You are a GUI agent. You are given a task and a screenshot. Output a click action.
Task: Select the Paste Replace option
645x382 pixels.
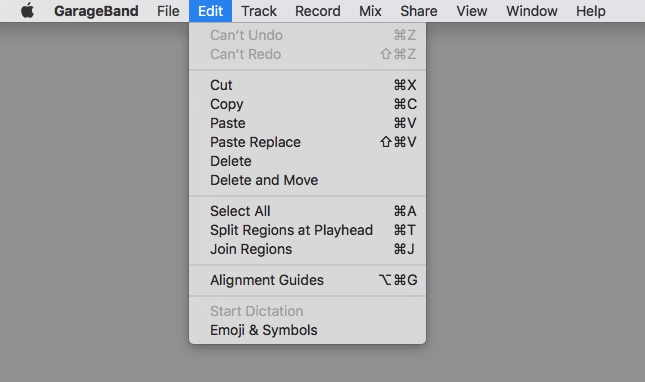(307, 142)
